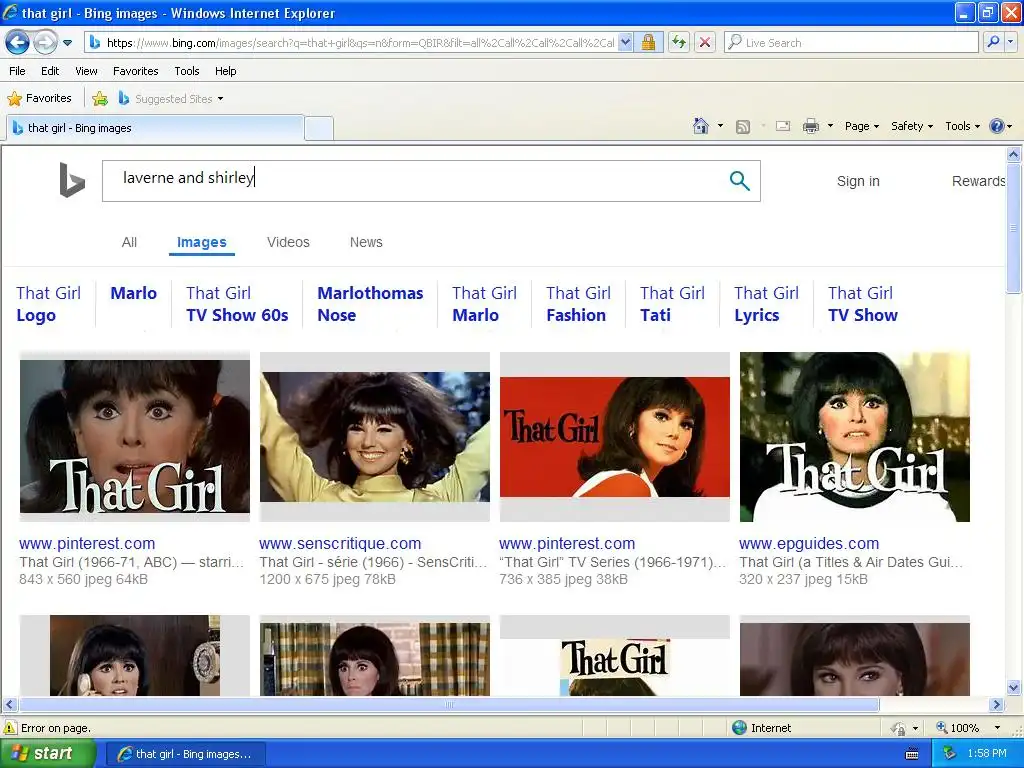Open the Edit menu
The width and height of the screenshot is (1024, 768).
click(50, 71)
